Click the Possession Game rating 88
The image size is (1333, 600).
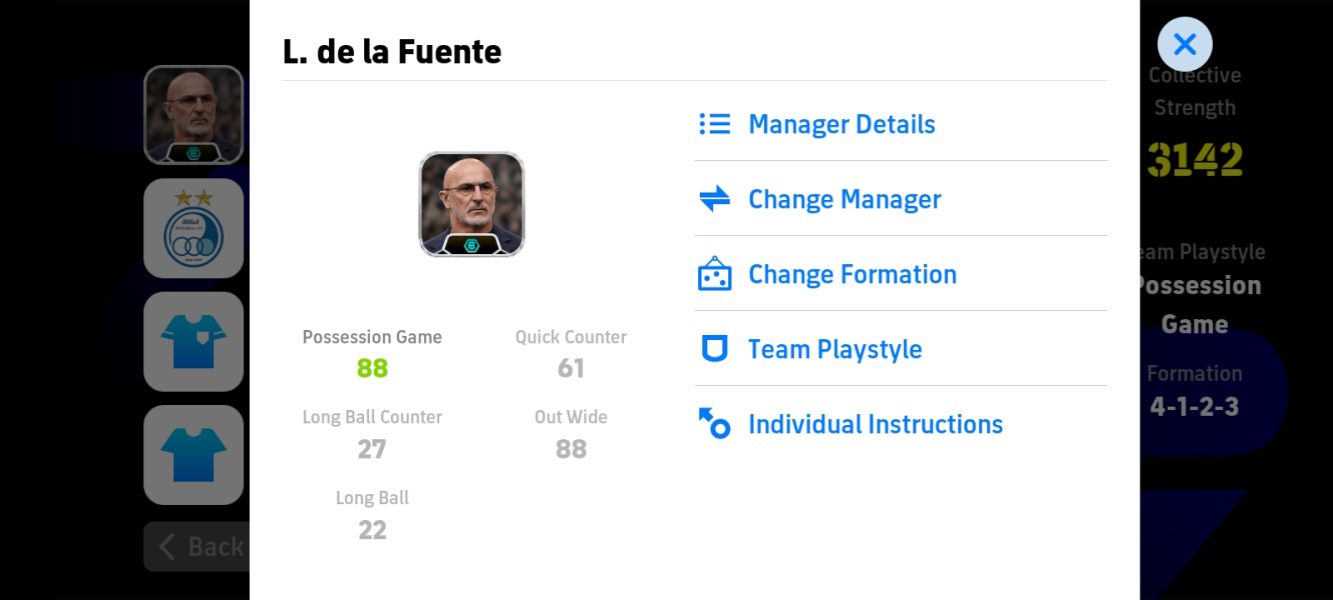tap(372, 368)
